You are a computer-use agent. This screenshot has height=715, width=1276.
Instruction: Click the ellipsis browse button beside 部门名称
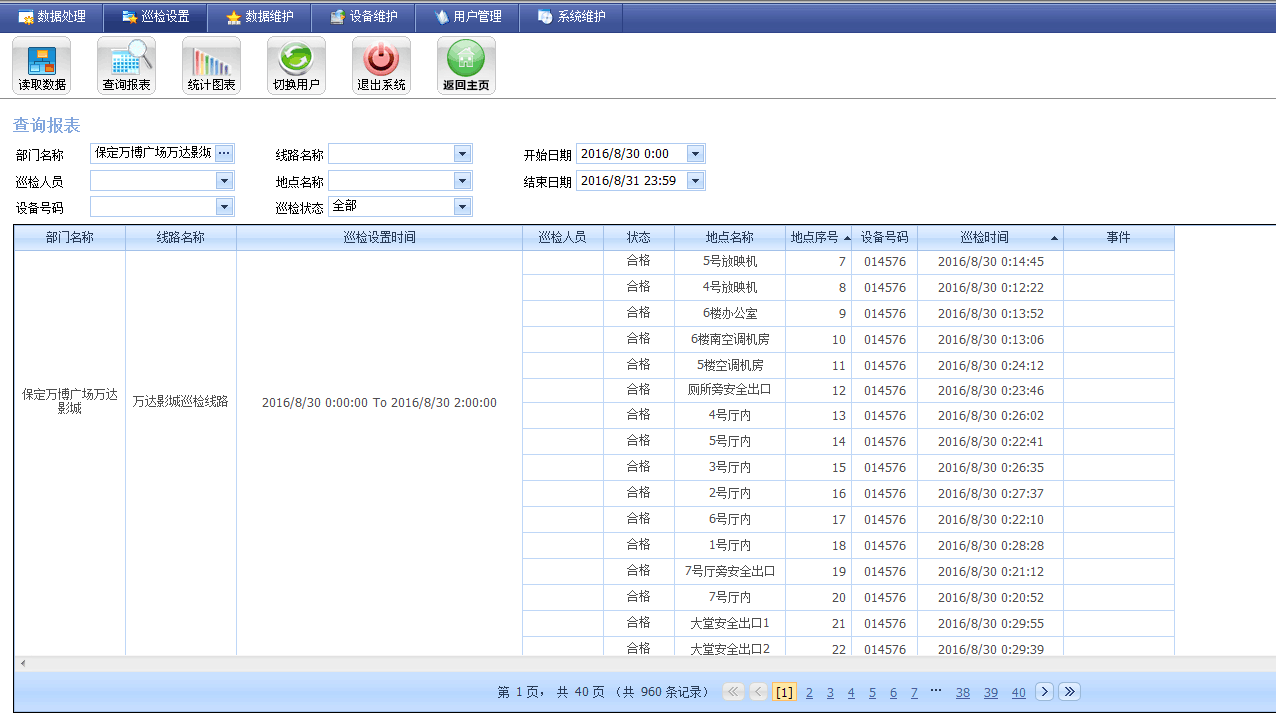click(224, 153)
